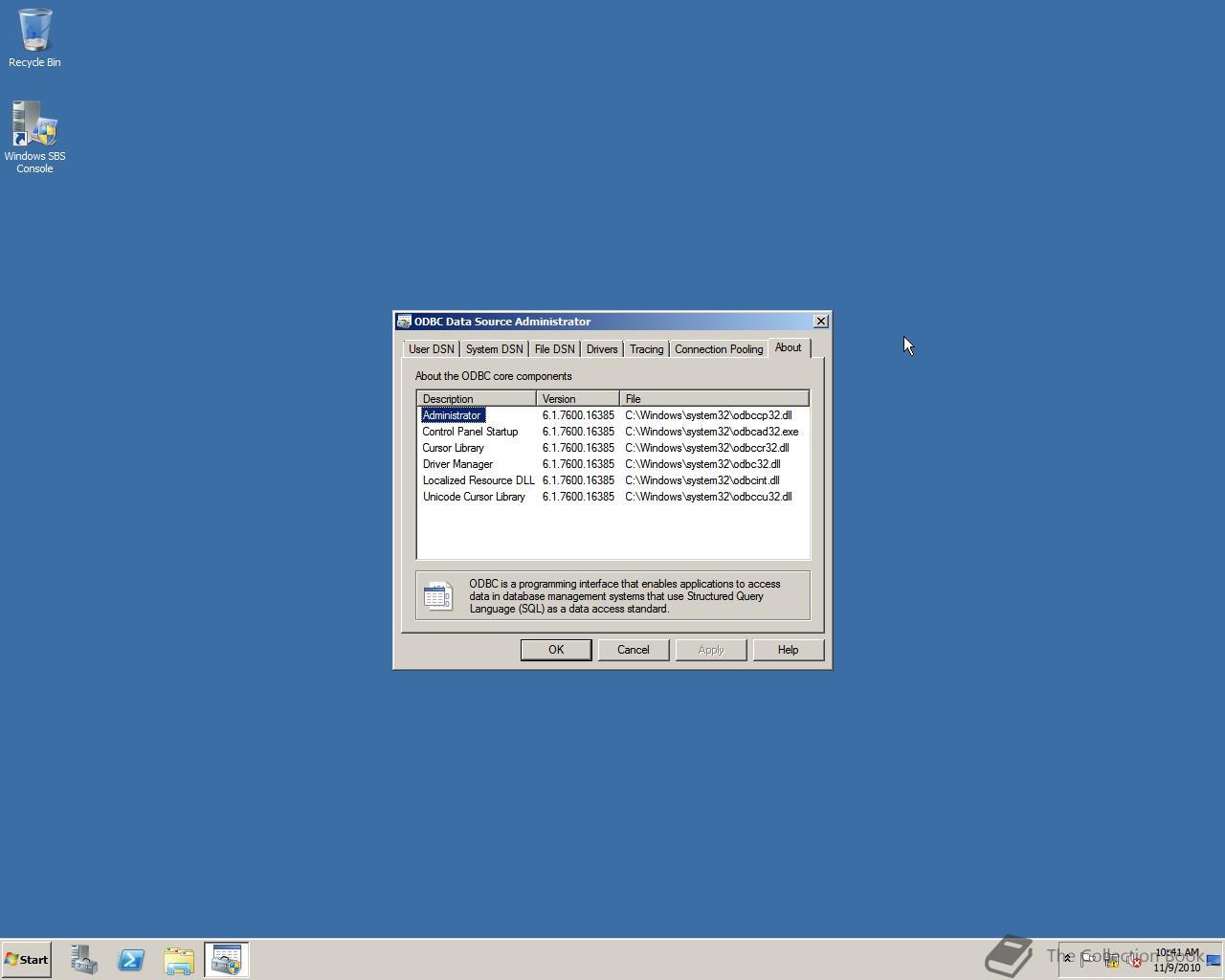
Task: Open the Windows SBS Console shortcut
Action: [34, 137]
